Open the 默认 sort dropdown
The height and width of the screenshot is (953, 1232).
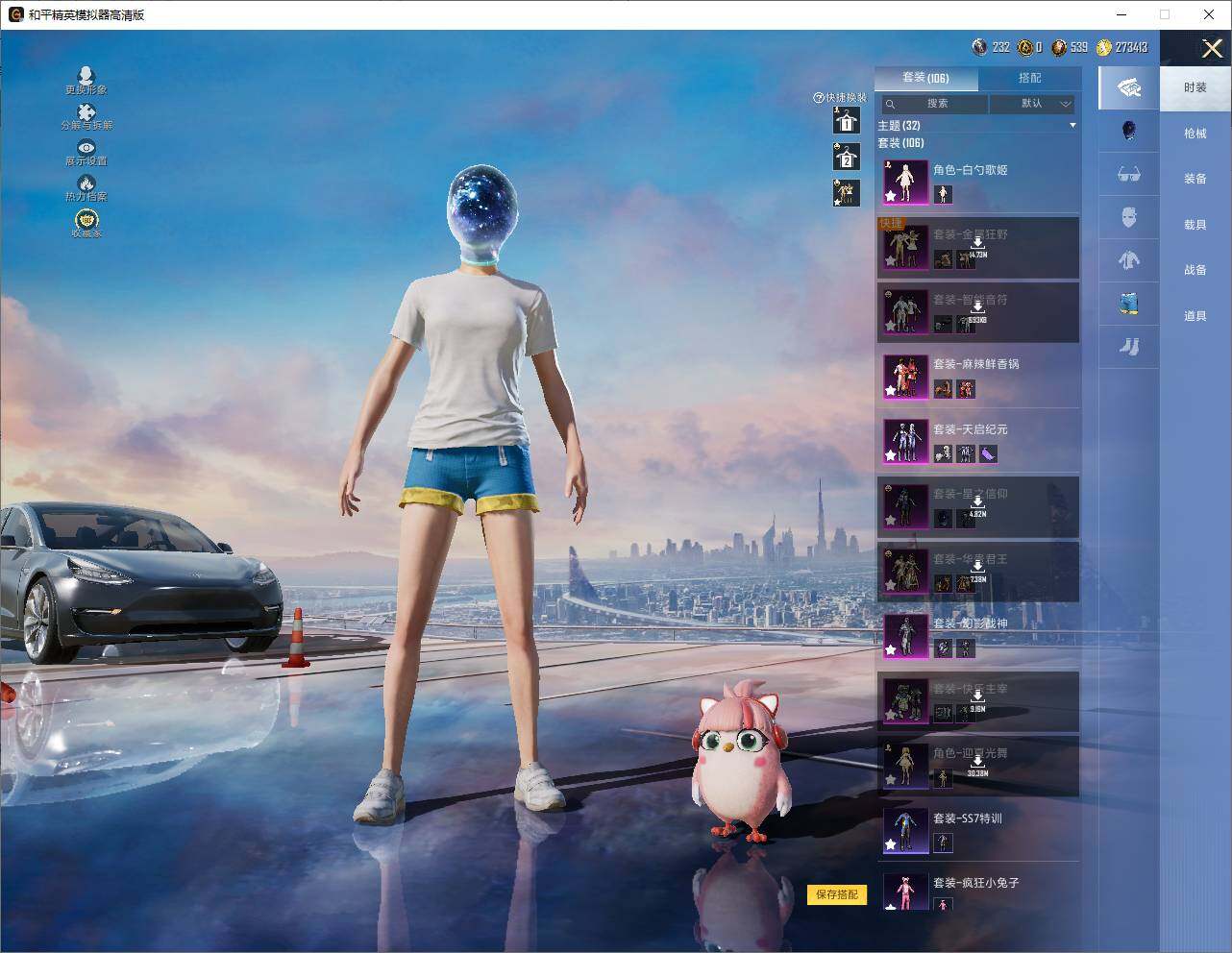(1032, 104)
